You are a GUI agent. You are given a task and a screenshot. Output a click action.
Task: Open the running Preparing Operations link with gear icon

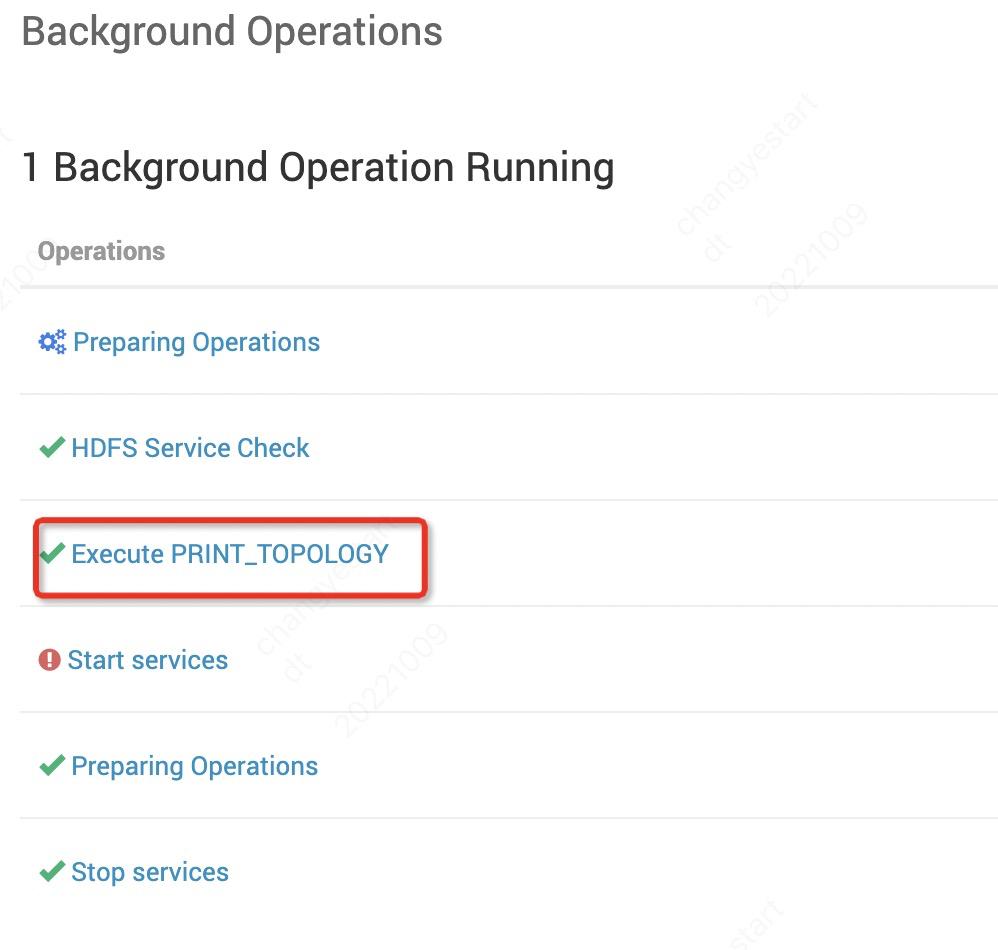pyautogui.click(x=196, y=342)
